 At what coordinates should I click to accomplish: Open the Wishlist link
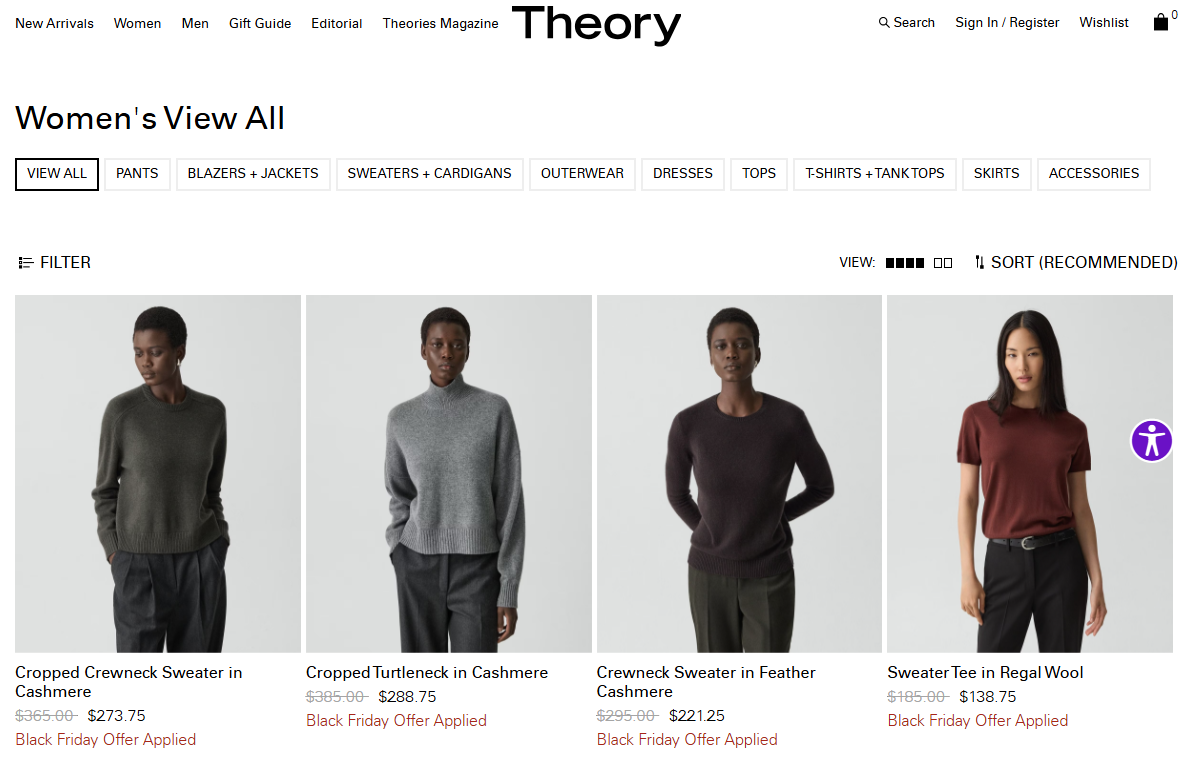click(1104, 23)
